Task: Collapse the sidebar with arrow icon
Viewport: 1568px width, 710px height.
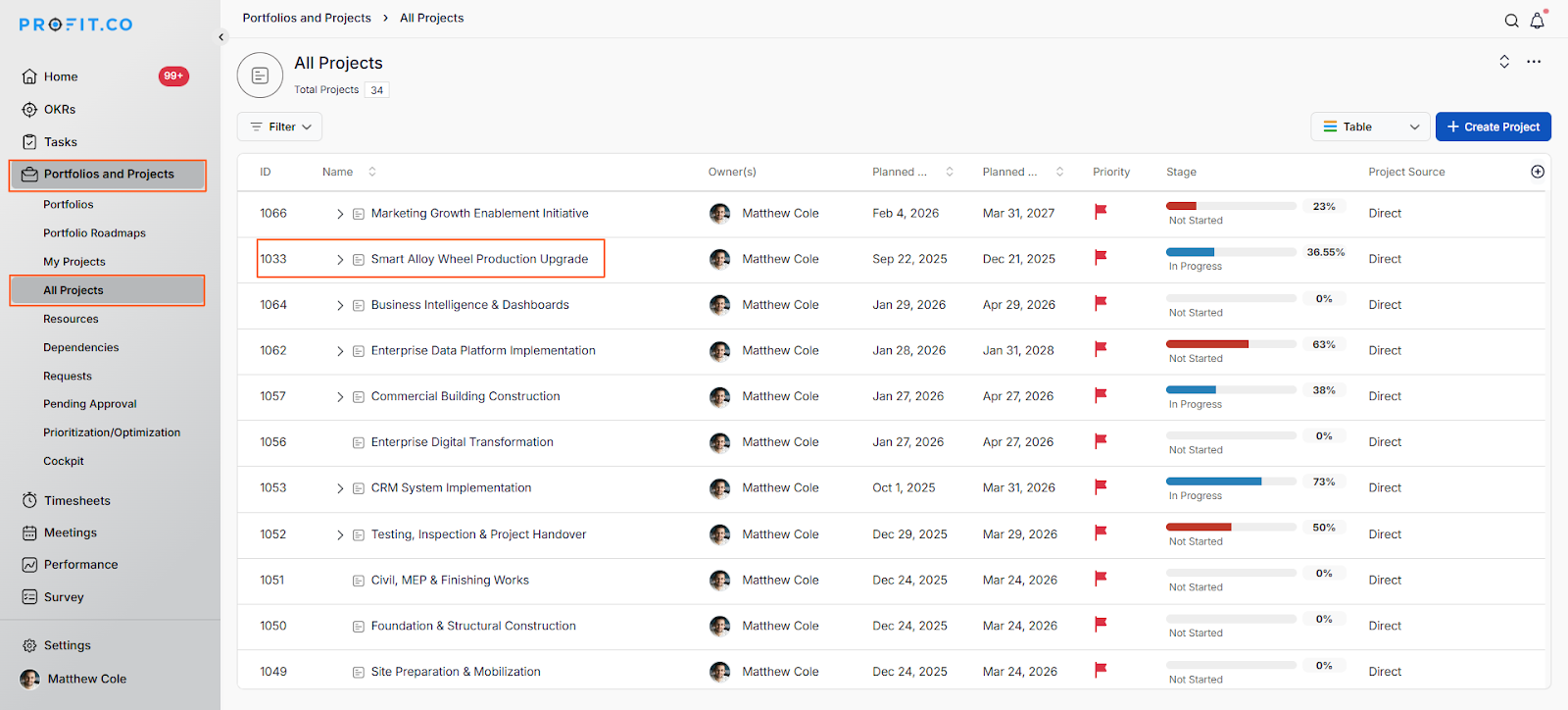Action: point(221,37)
